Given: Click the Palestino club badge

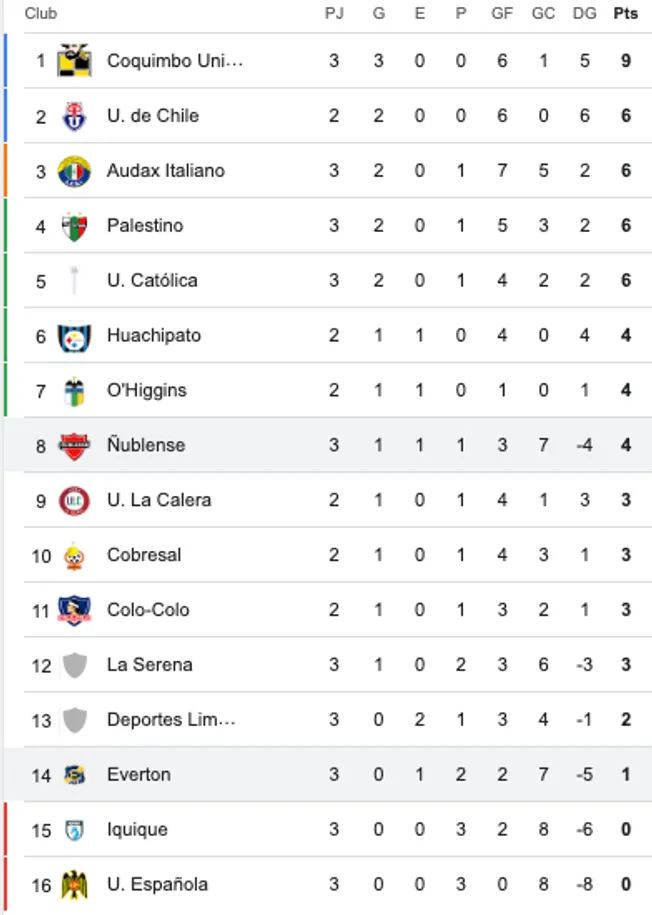Looking at the screenshot, I should tap(70, 225).
